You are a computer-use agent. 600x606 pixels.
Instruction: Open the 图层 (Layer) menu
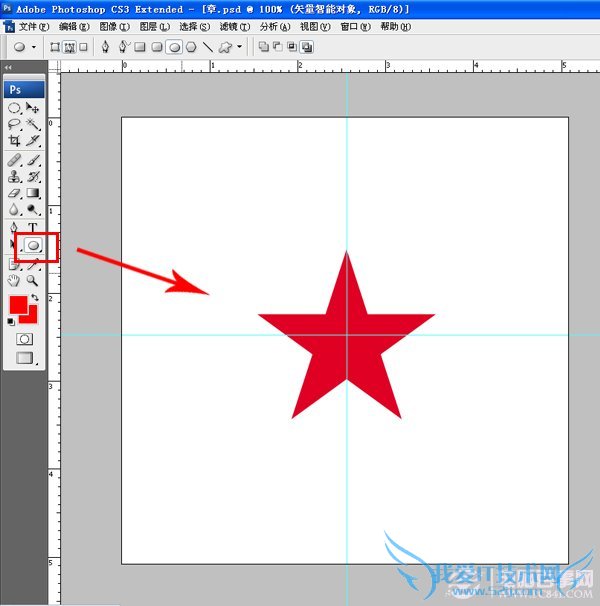coord(155,27)
